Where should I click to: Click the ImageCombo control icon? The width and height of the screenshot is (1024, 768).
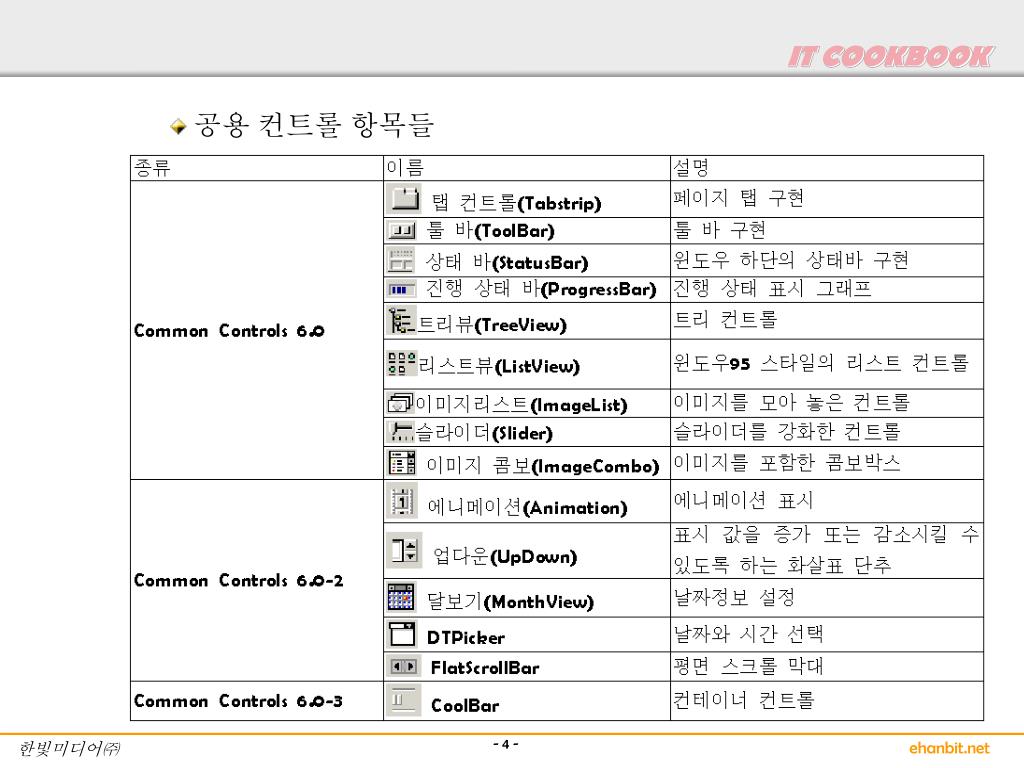[x=402, y=462]
